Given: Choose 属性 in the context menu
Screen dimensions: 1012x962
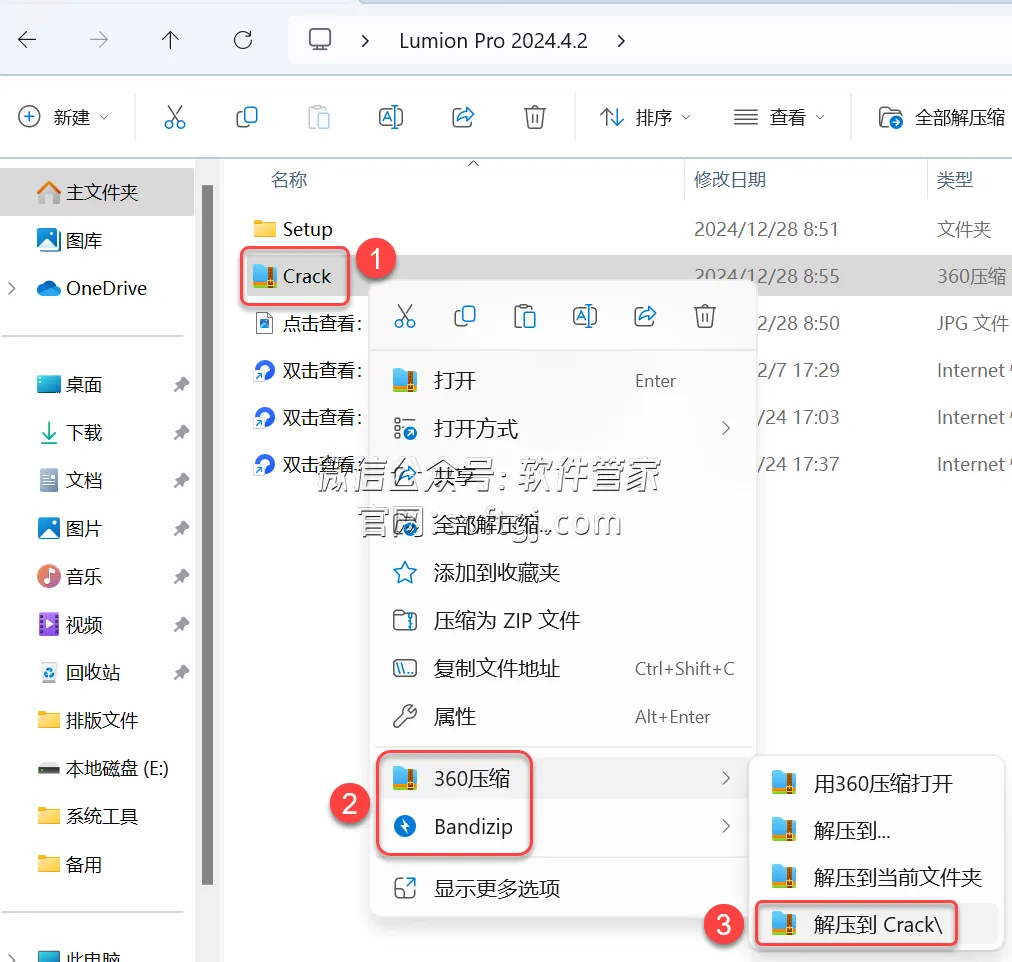Looking at the screenshot, I should click(562, 717).
